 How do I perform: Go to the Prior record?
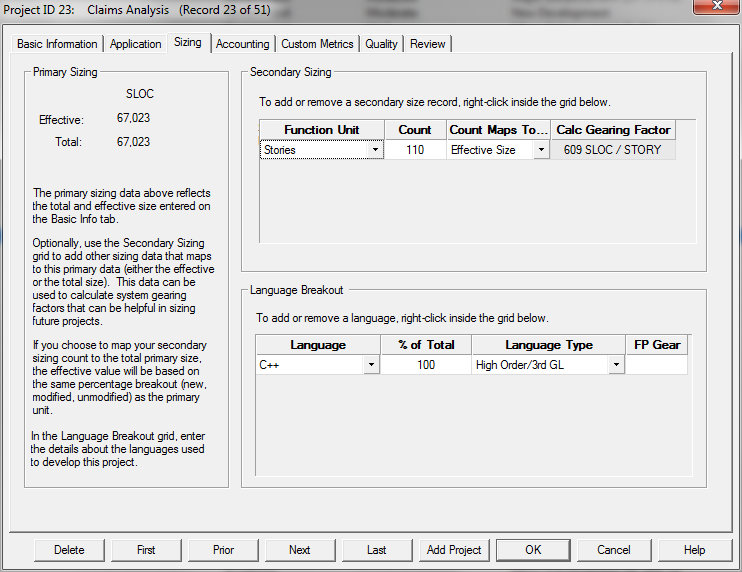pyautogui.click(x=223, y=550)
